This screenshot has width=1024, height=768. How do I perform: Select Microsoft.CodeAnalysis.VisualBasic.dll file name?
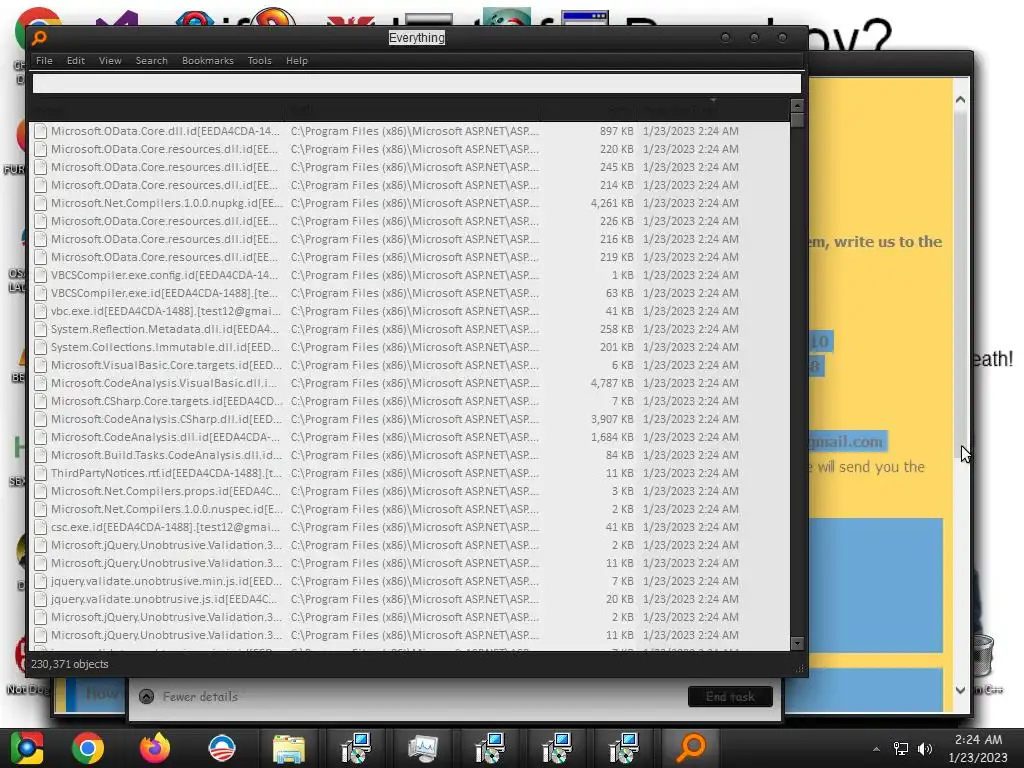tap(164, 383)
